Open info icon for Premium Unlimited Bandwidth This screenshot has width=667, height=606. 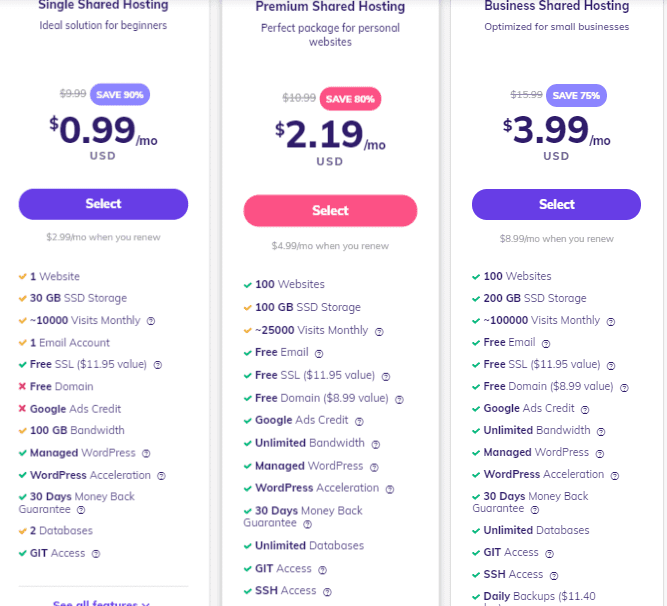pos(375,444)
